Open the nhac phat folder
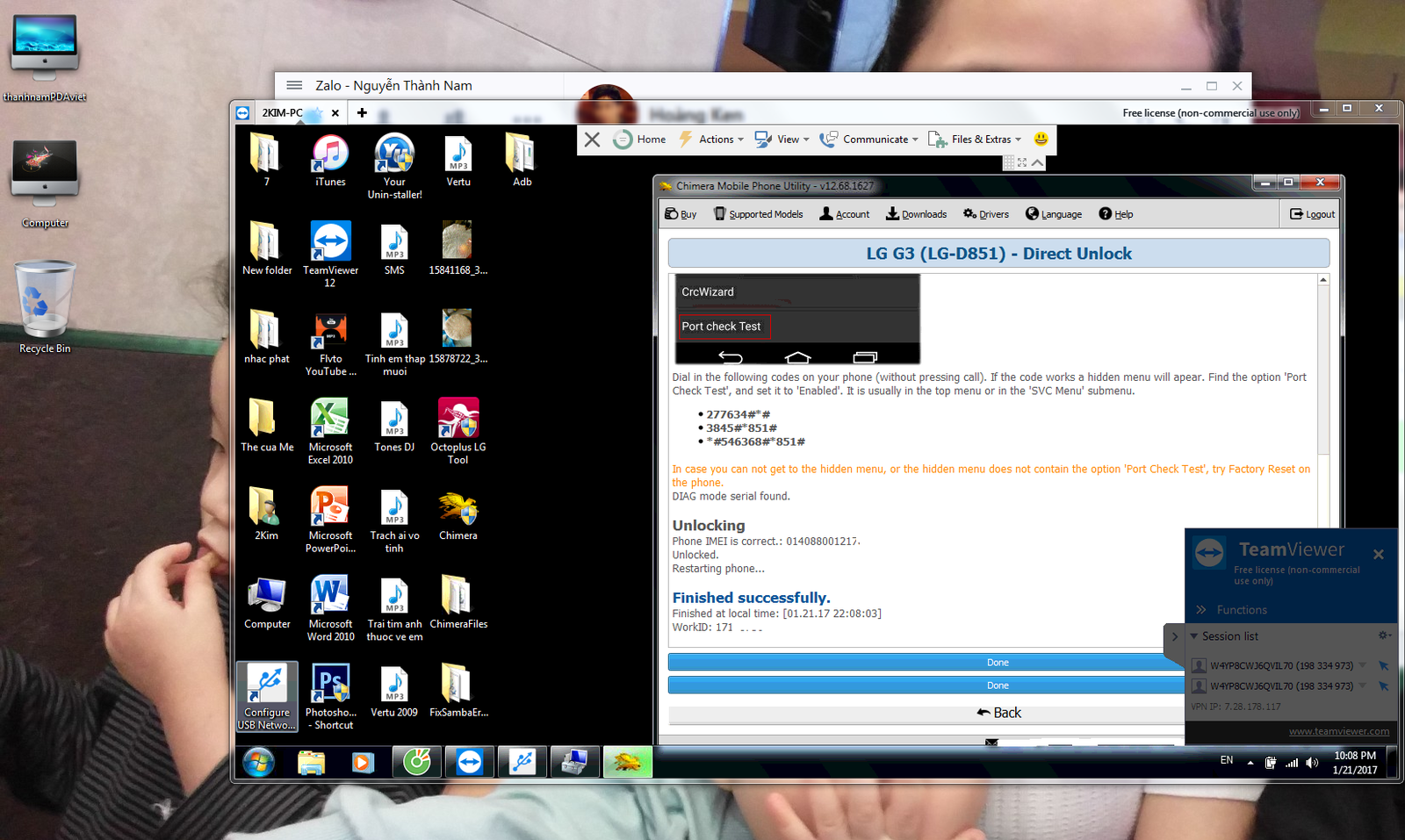This screenshot has height=840, width=1405. click(x=267, y=337)
